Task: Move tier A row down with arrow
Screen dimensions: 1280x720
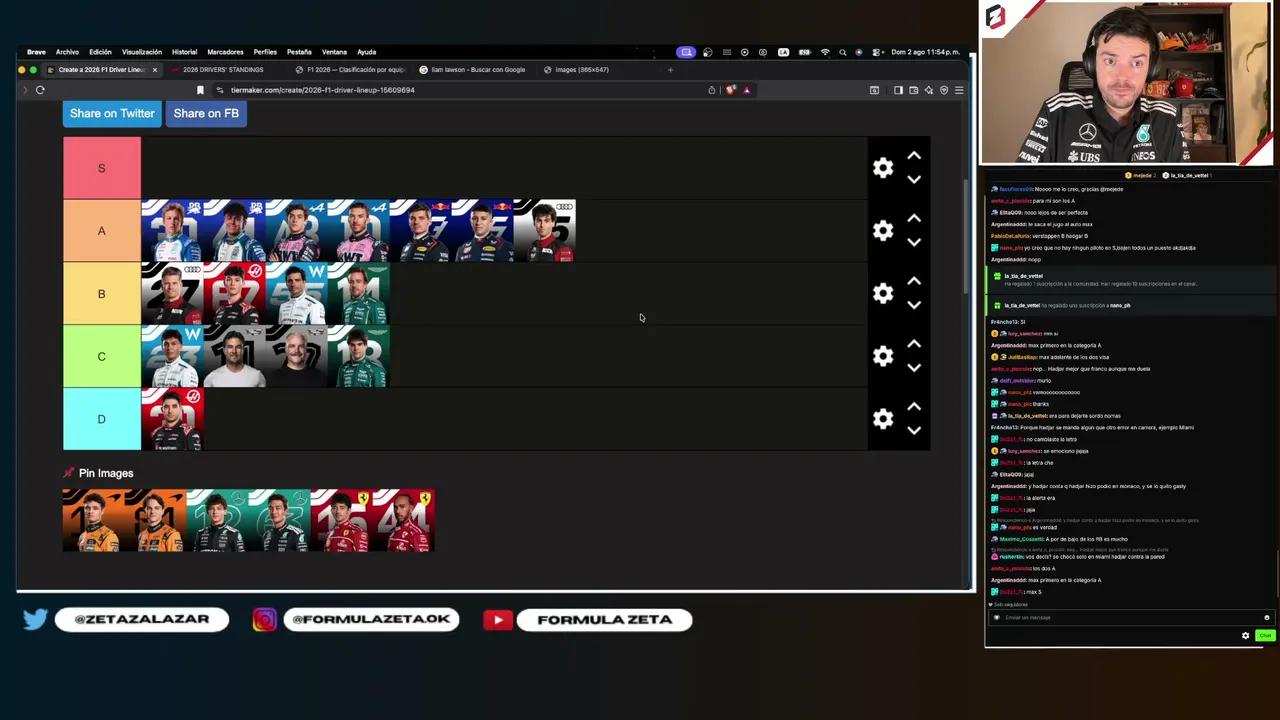Action: click(914, 243)
